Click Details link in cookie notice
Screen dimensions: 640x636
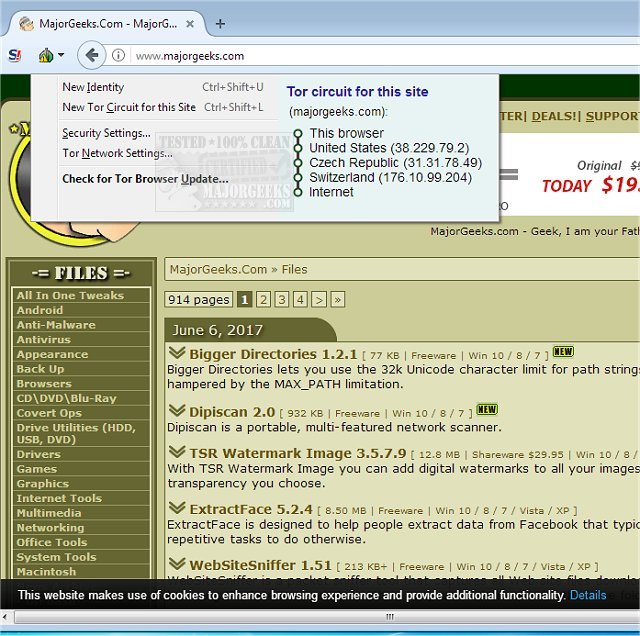coord(588,595)
